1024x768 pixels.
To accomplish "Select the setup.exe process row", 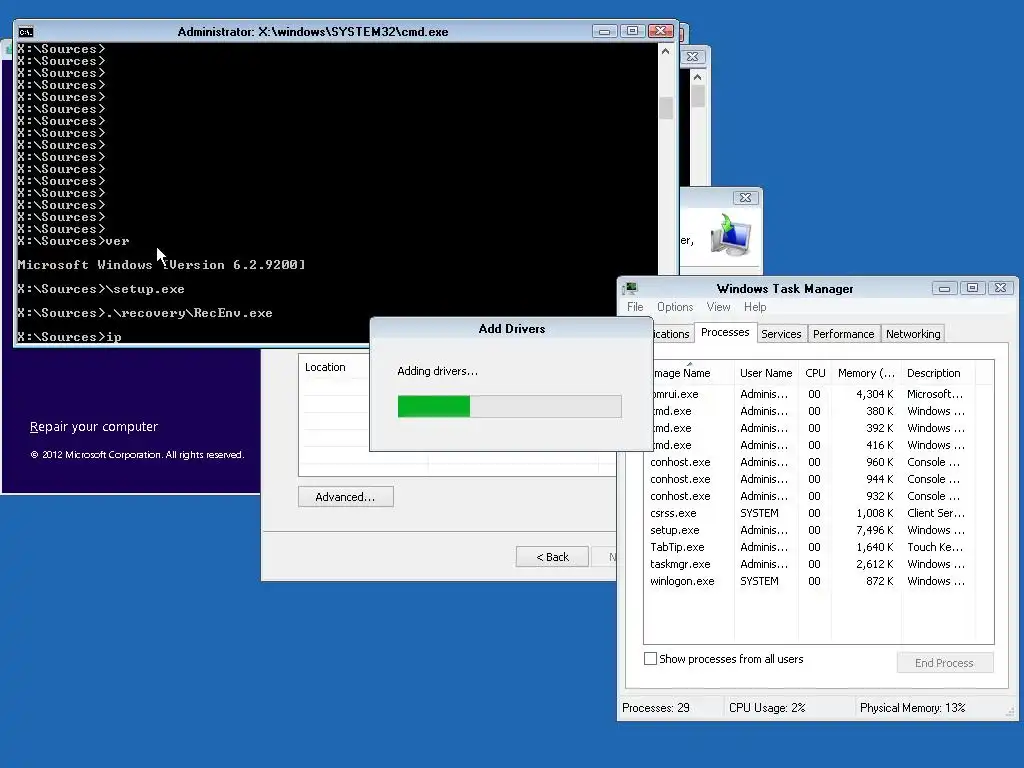I will click(x=808, y=530).
